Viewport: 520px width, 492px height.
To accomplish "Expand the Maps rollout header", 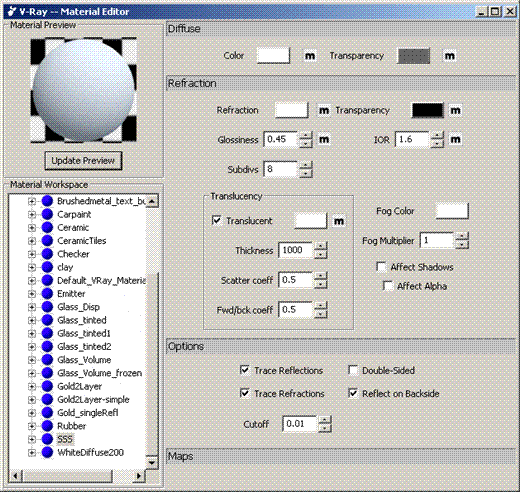I will tap(341, 456).
